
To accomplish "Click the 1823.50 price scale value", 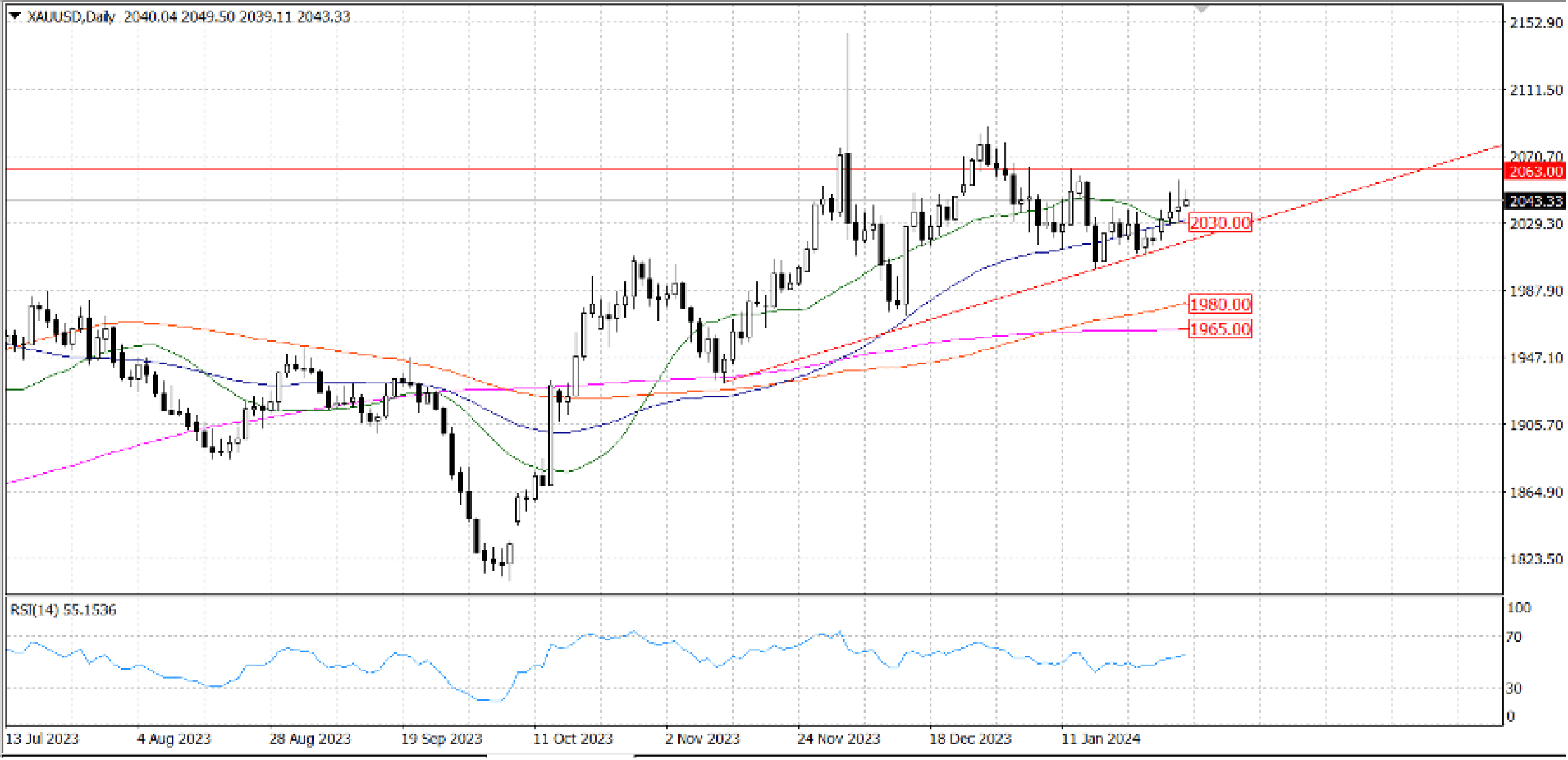I will (x=1536, y=558).
